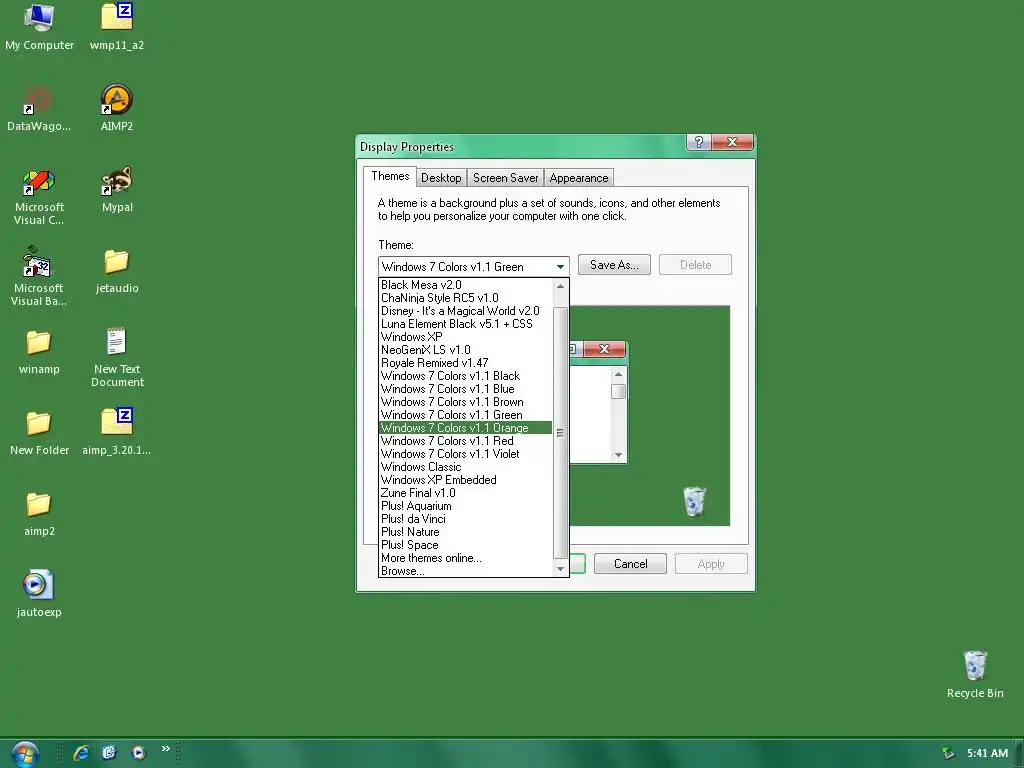
Task: Launch Internet Explorer from quick launch
Action: click(x=81, y=753)
